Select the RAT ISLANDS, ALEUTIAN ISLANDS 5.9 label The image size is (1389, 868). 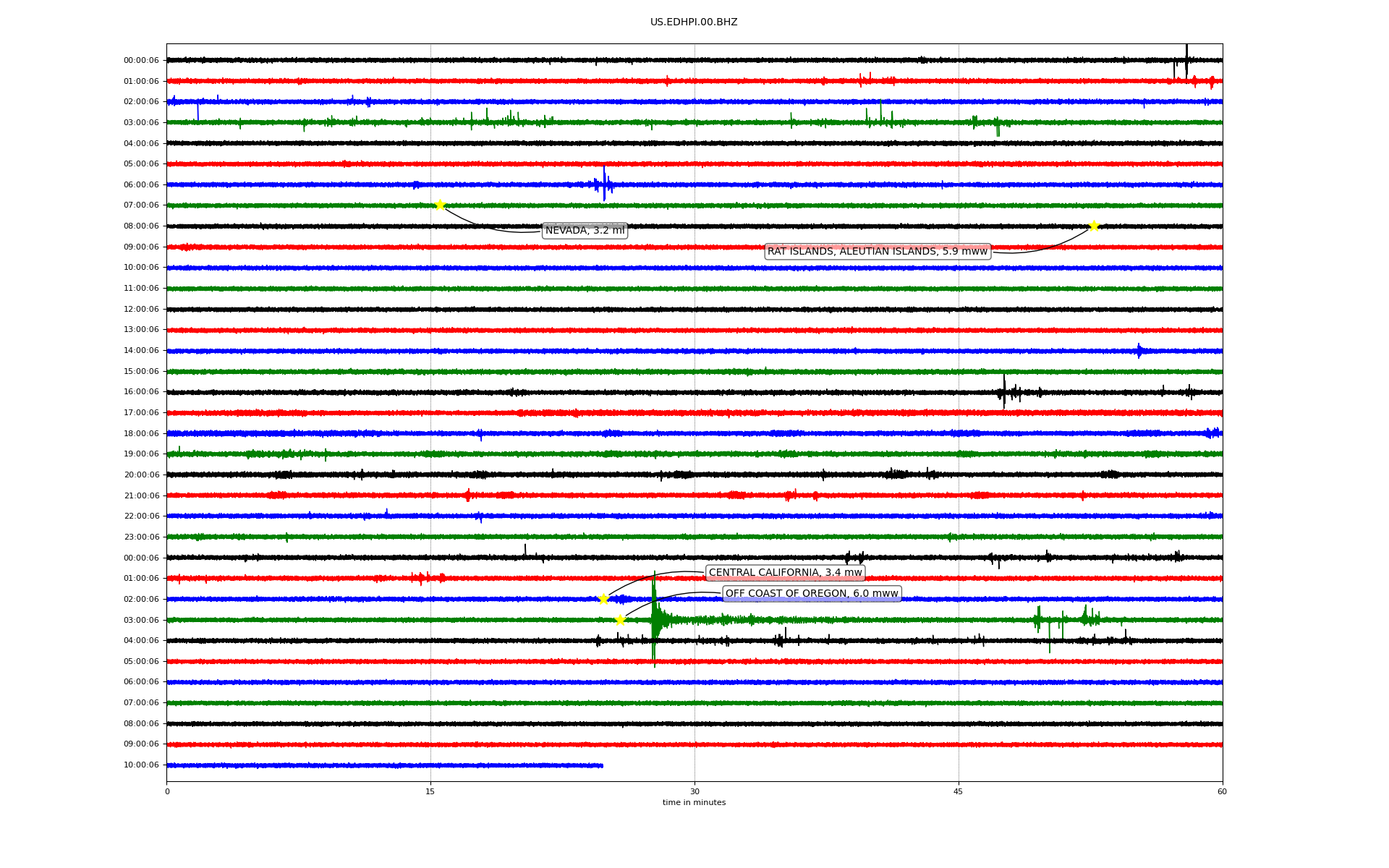pyautogui.click(x=877, y=252)
